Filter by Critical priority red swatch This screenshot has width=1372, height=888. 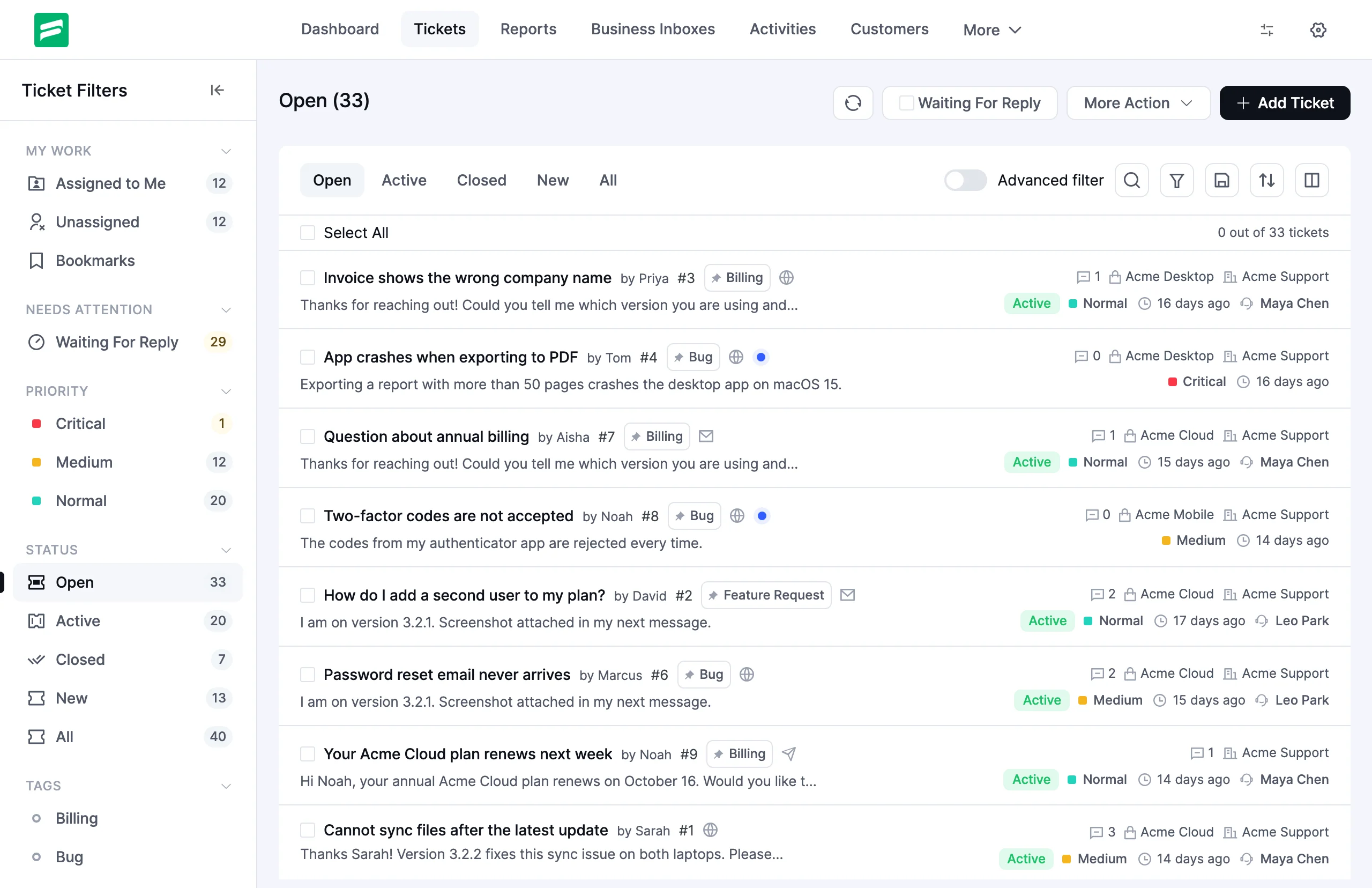pyautogui.click(x=36, y=424)
